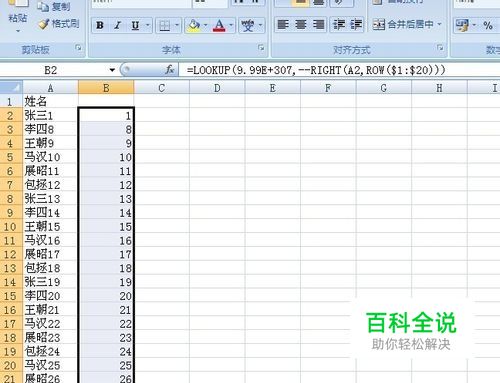500x383 pixels.
Task: Apply the yellow Fill Color bucket
Action: click(x=194, y=25)
